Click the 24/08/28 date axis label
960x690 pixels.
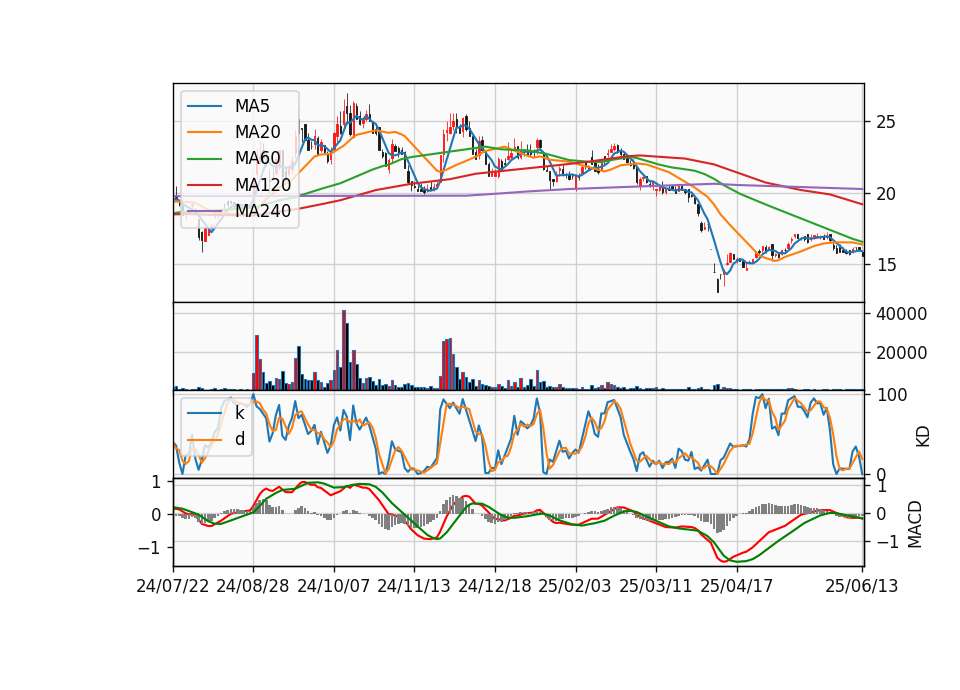[253, 586]
